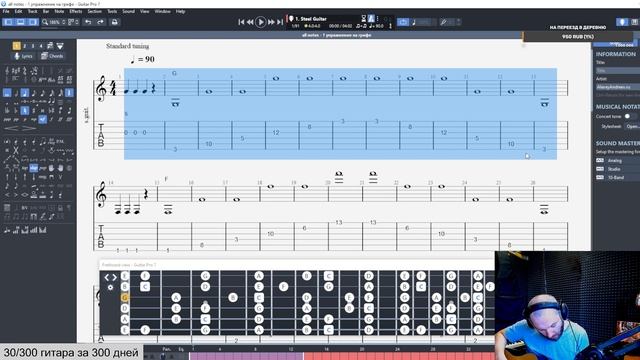The image size is (640, 360).
Task: Select voice 4 in the palette
Action: 41,46
